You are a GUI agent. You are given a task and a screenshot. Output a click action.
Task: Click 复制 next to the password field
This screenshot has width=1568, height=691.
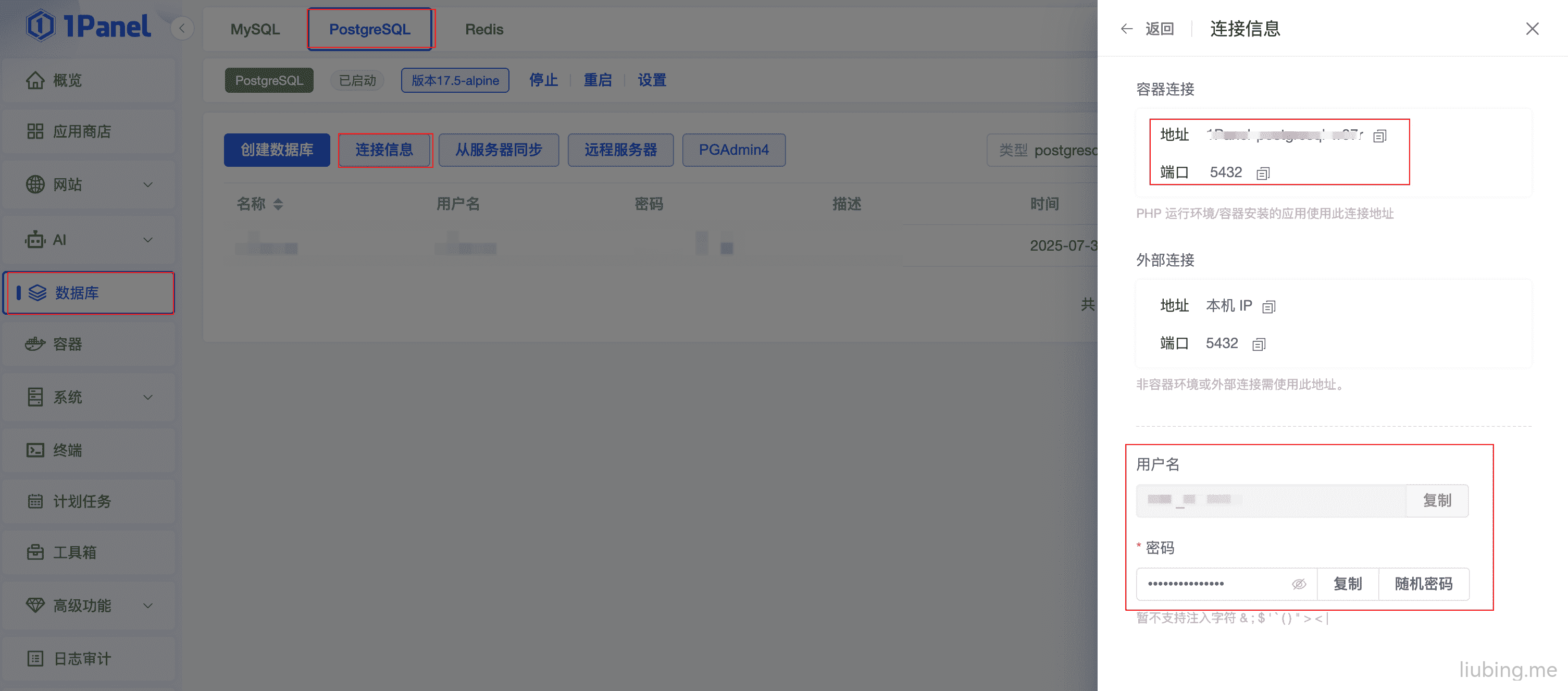1347,584
